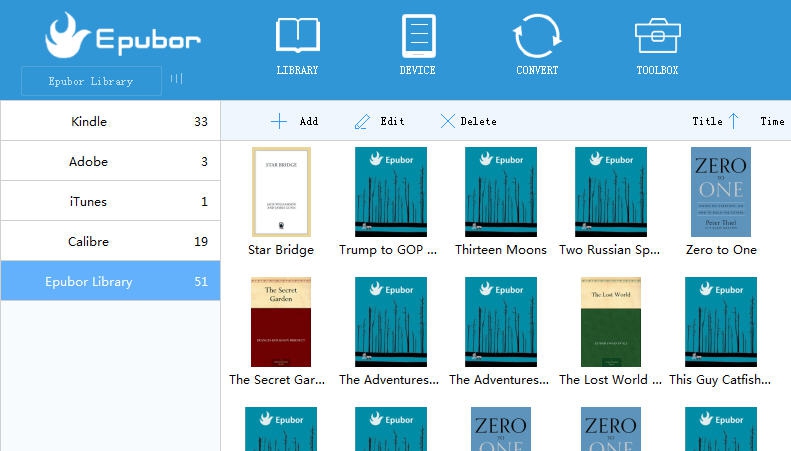791x451 pixels.
Task: Select the iTunes library
Action: tap(110, 201)
